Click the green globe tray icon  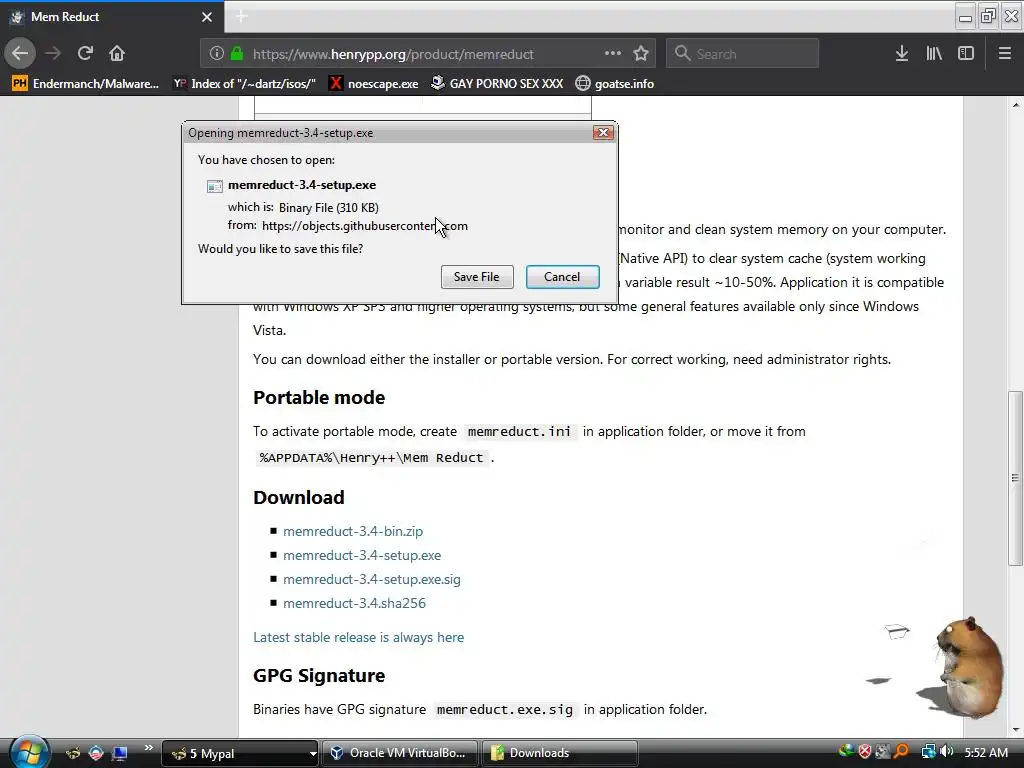click(x=846, y=752)
